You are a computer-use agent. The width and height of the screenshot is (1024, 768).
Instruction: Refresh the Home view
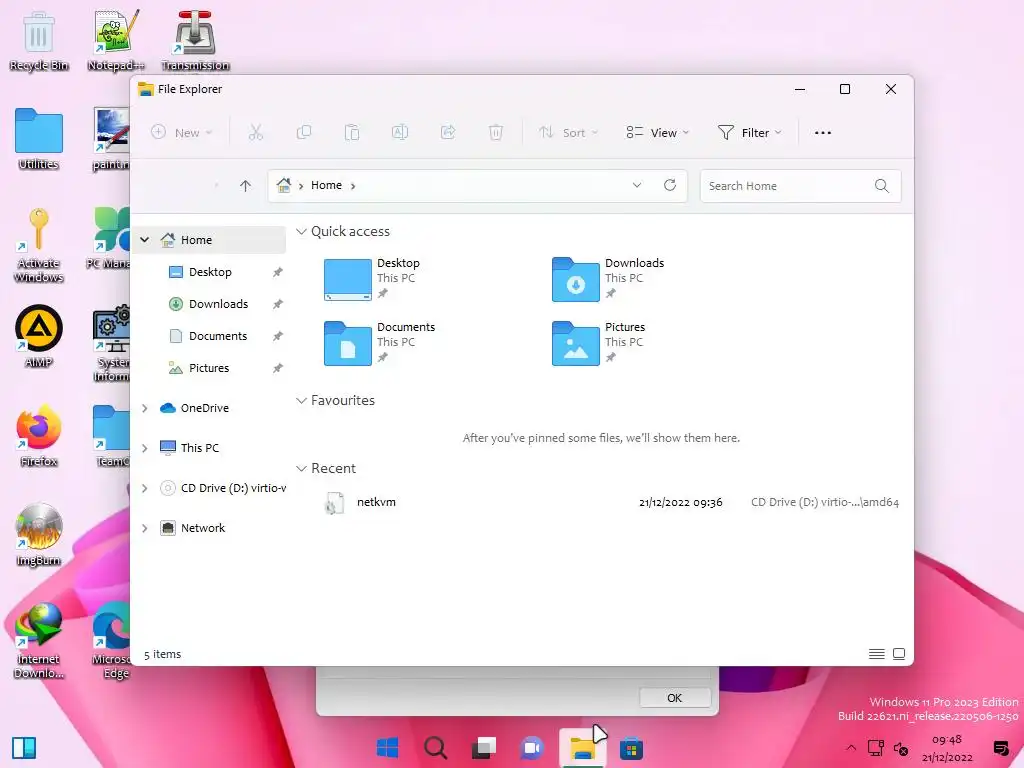(x=670, y=185)
